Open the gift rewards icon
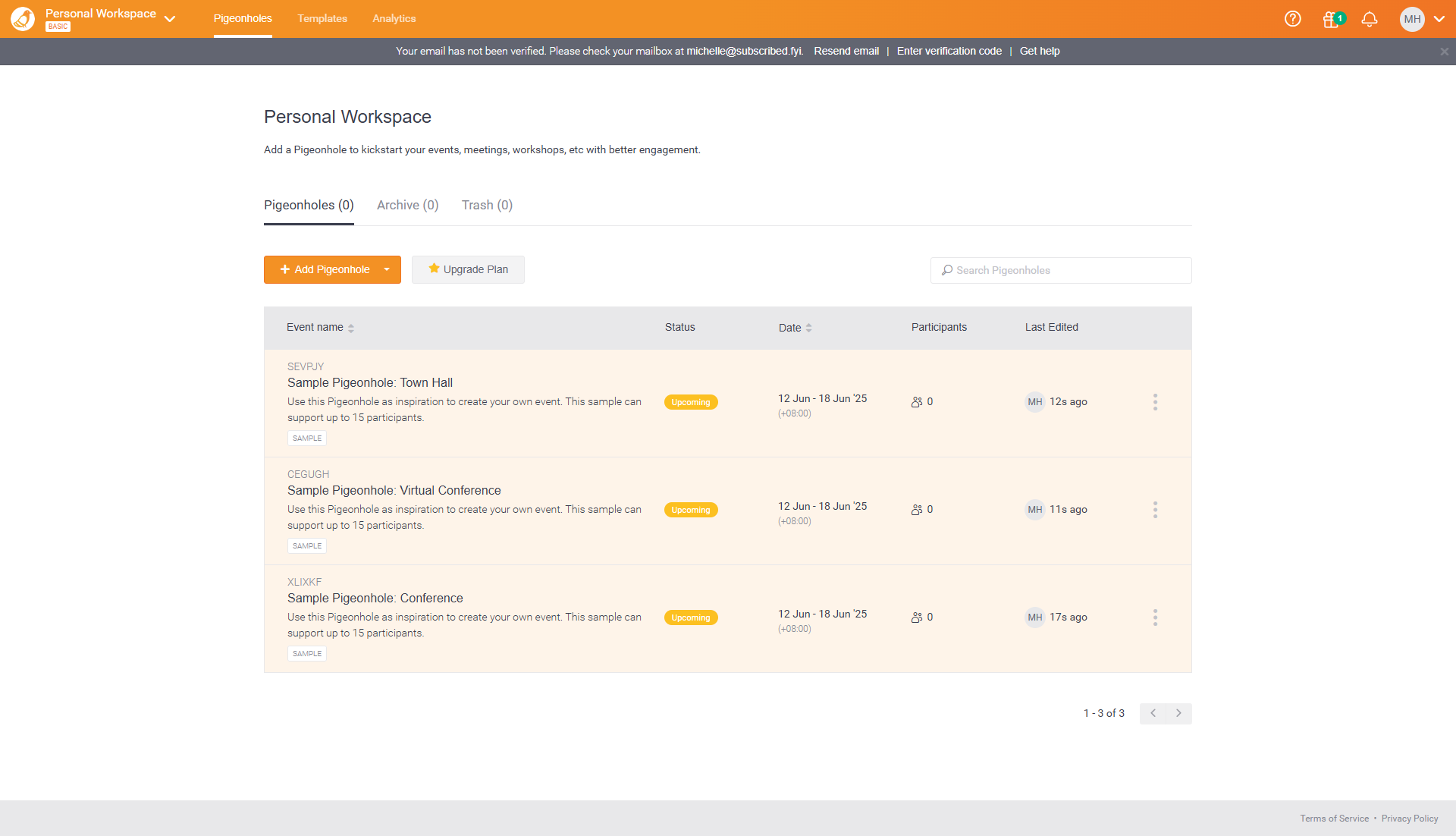Screen dimensions: 1456x836 (1332, 20)
